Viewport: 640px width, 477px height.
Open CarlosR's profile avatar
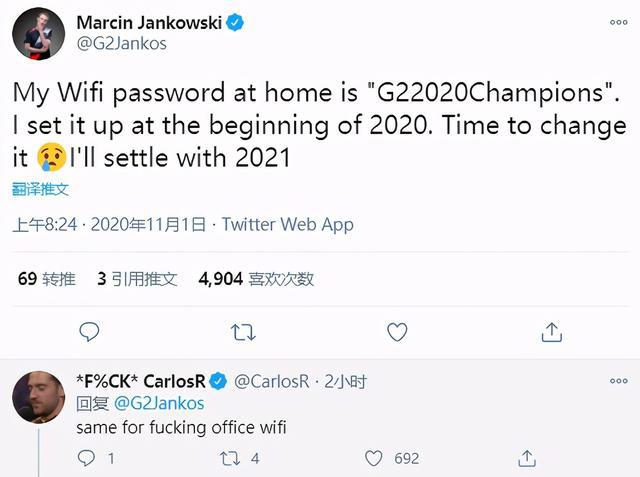click(x=38, y=397)
